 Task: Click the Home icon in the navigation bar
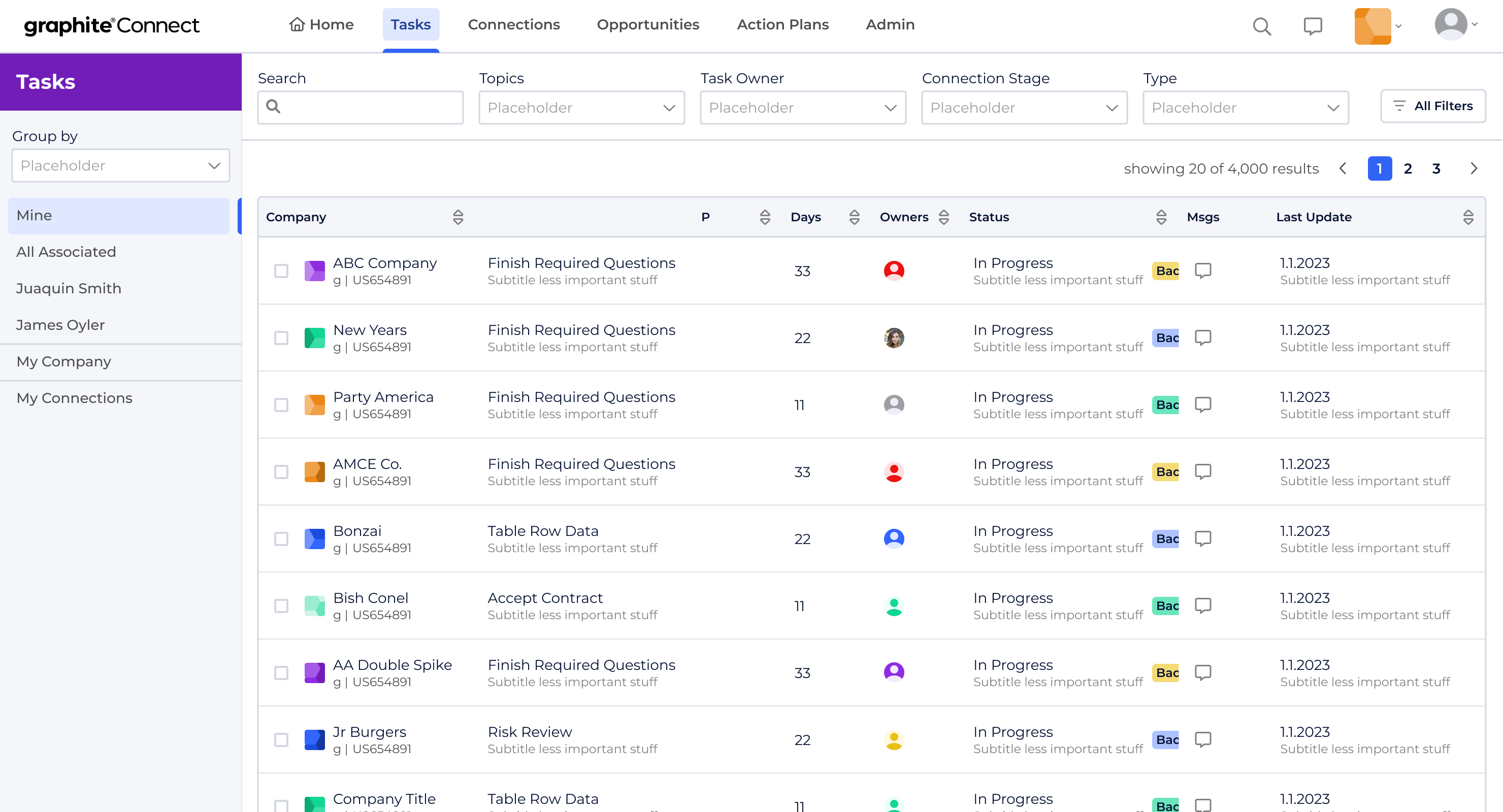coord(298,24)
